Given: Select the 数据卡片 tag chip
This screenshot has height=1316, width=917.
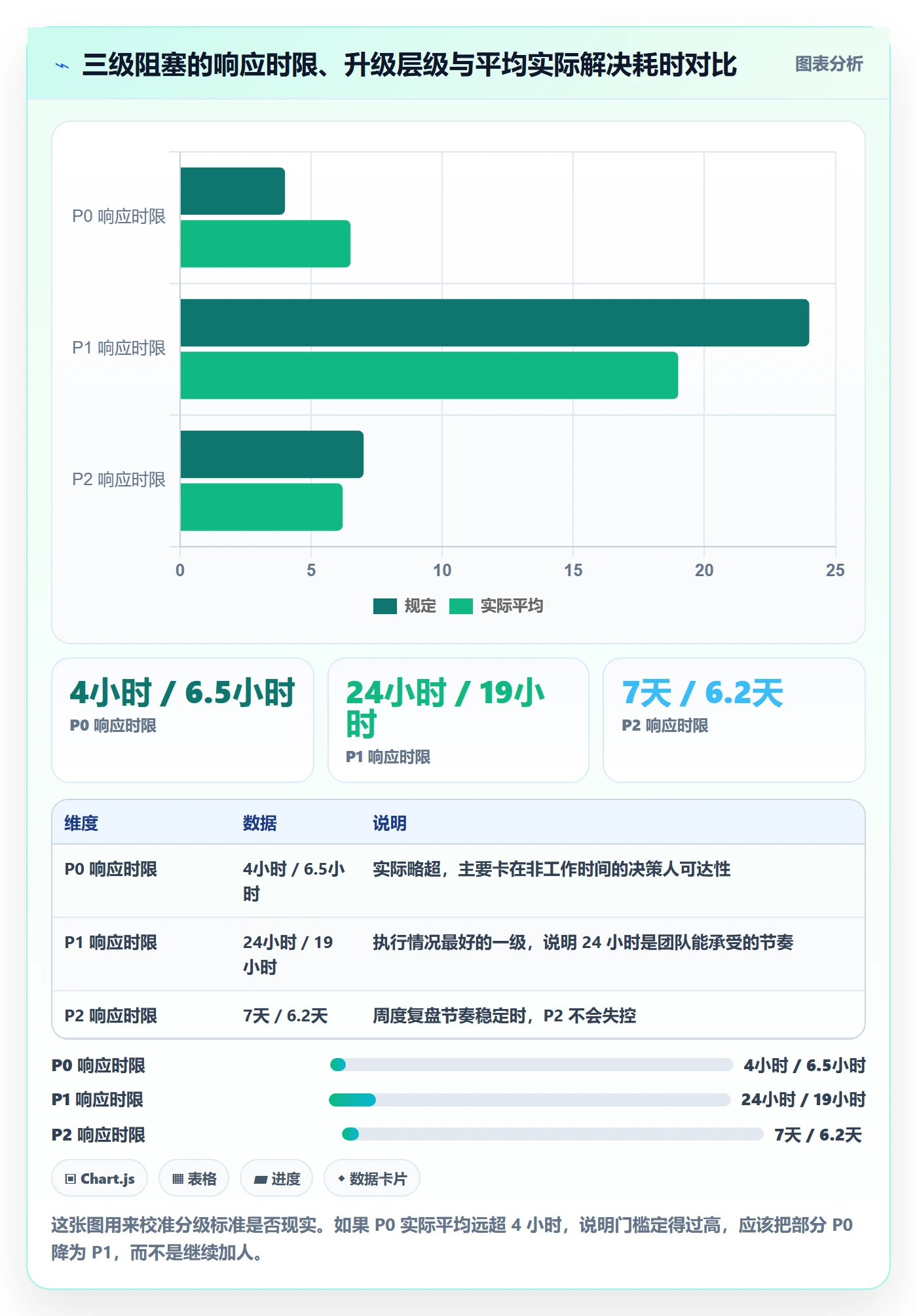Looking at the screenshot, I should 372,1179.
